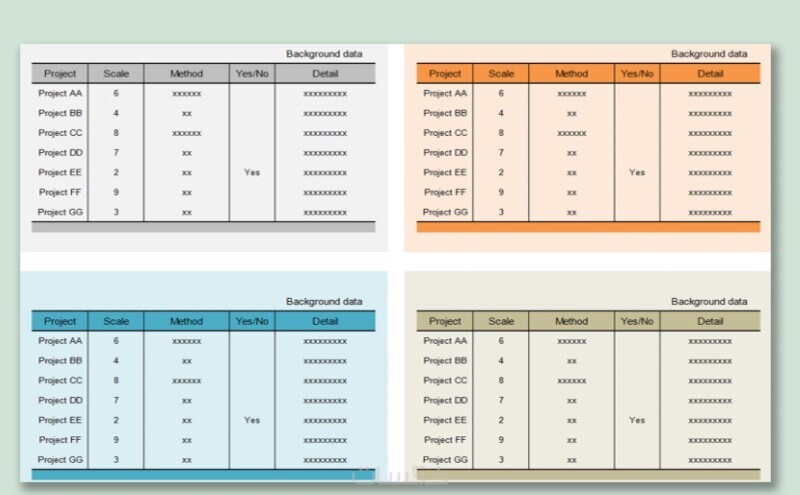
Task: Select the gray footer bar of table
Action: (203, 227)
